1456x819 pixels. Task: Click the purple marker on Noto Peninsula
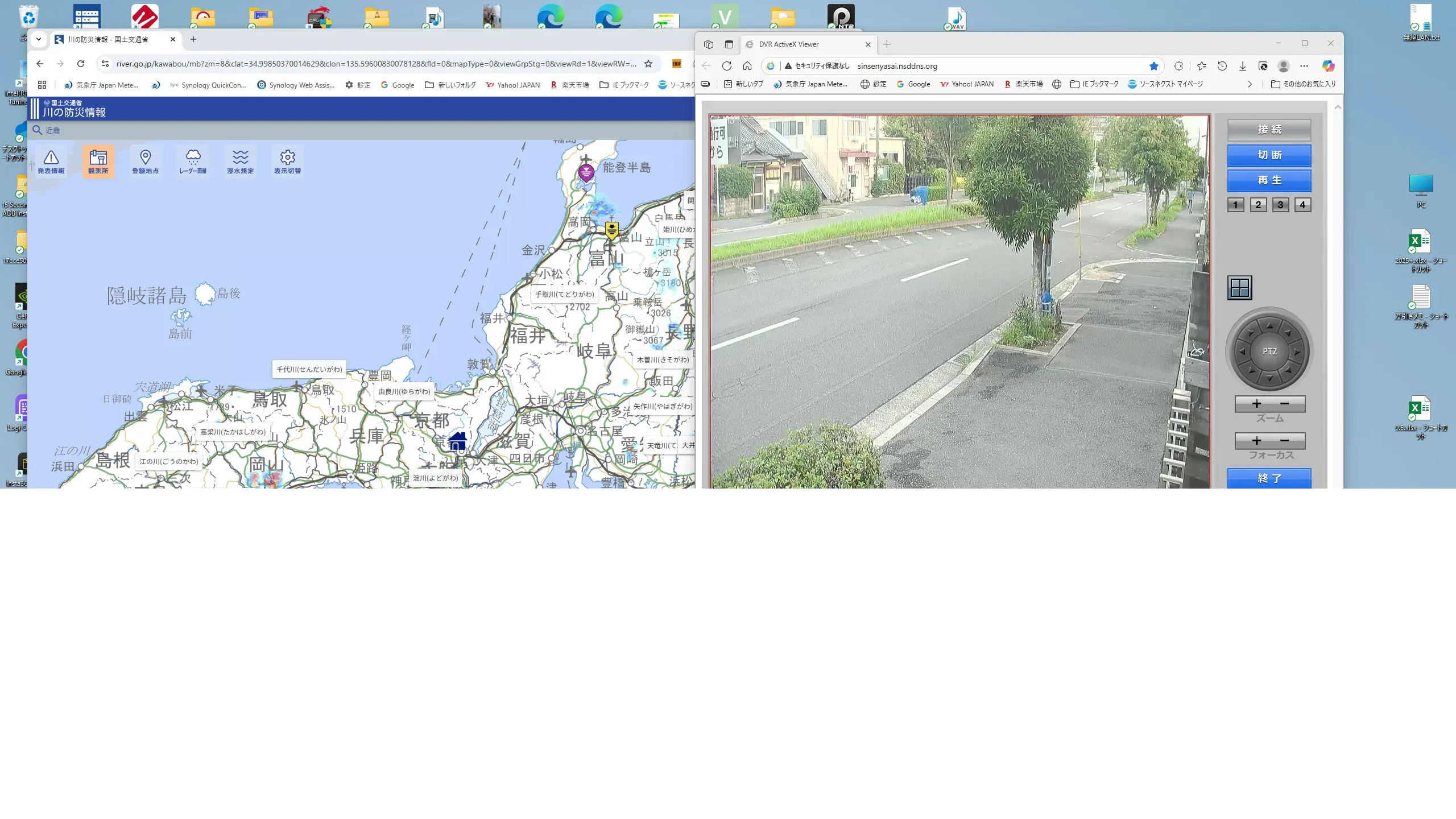click(x=586, y=172)
